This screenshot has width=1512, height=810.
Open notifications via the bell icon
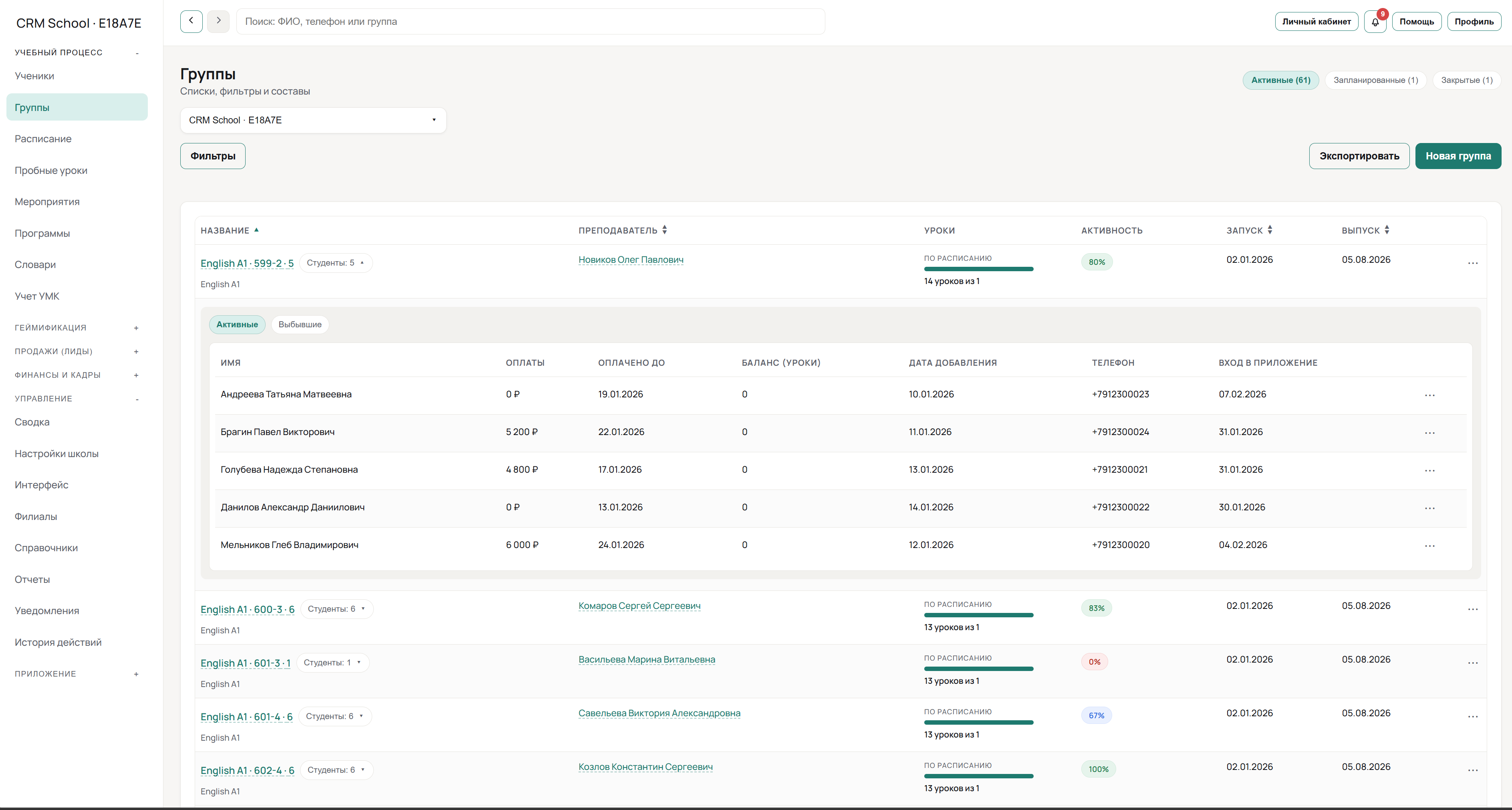(1375, 22)
